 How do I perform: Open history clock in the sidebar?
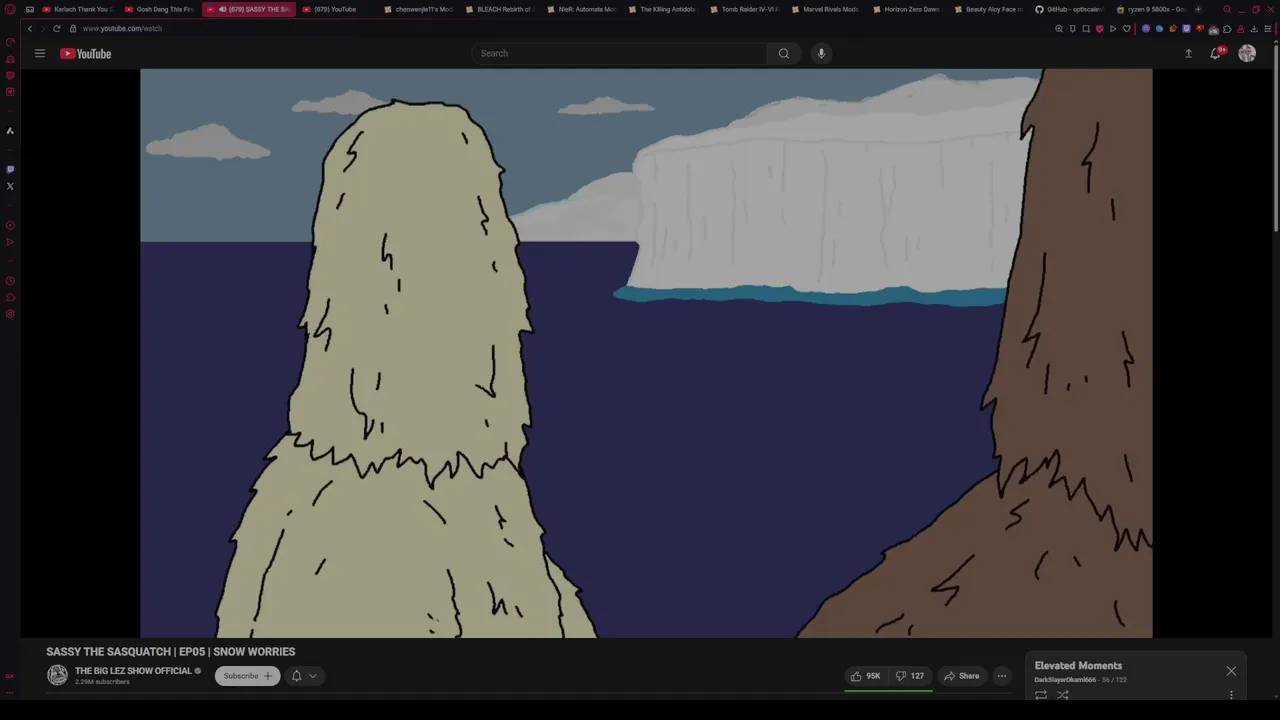[10, 281]
